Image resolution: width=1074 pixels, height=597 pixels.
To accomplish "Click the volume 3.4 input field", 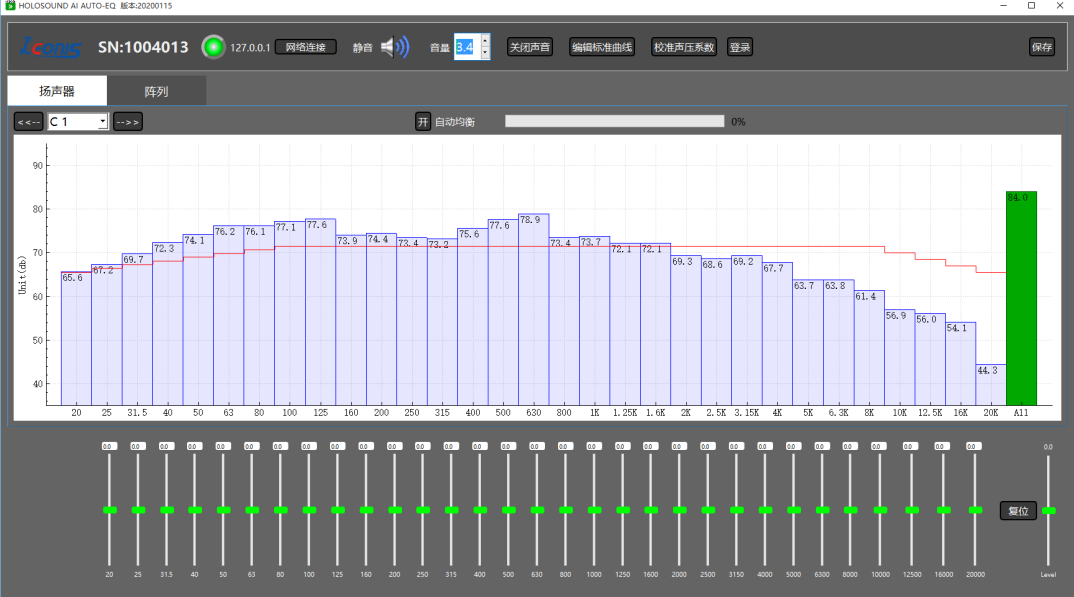I will point(467,47).
